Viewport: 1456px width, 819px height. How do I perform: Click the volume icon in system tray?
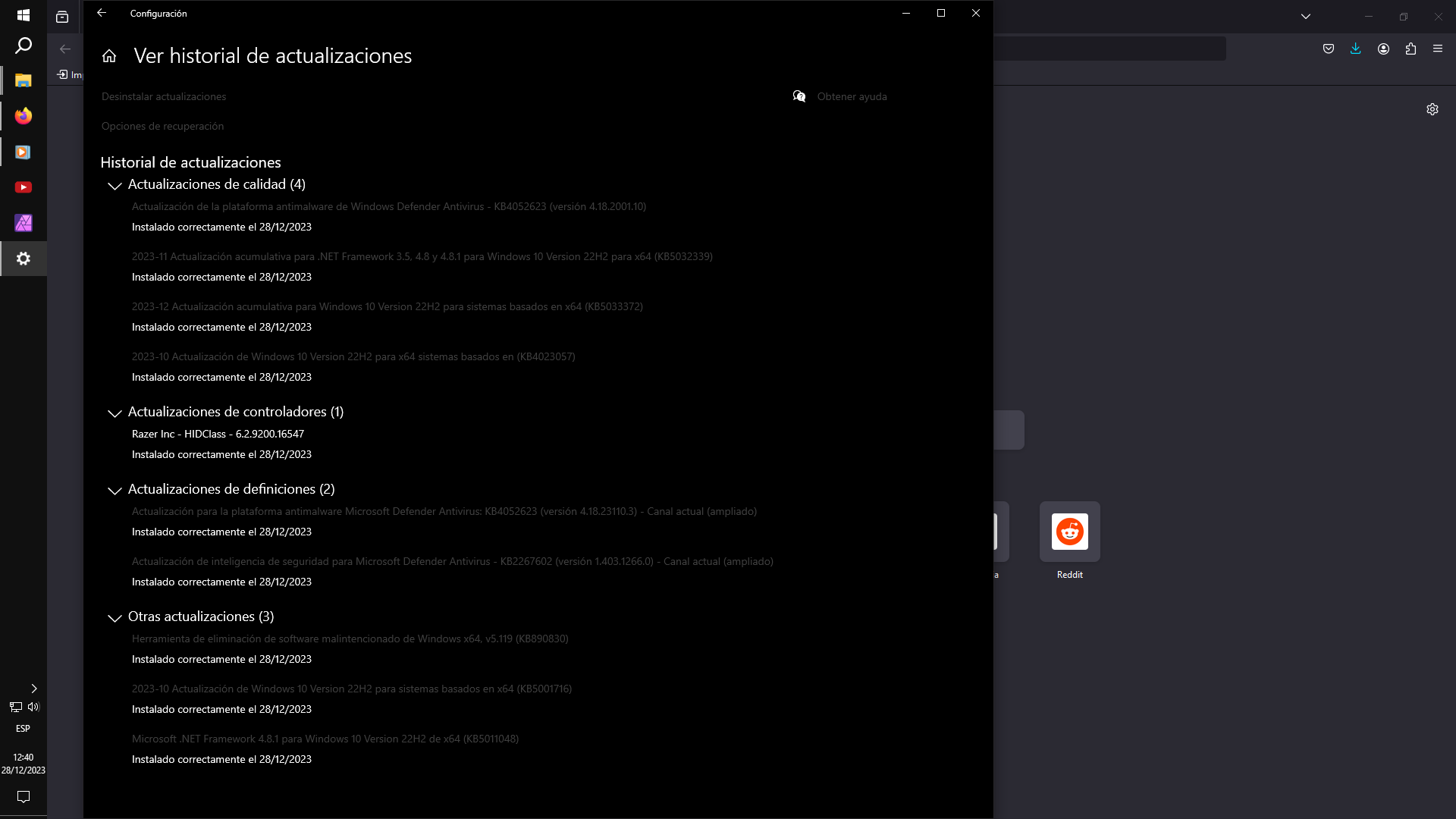pyautogui.click(x=33, y=707)
